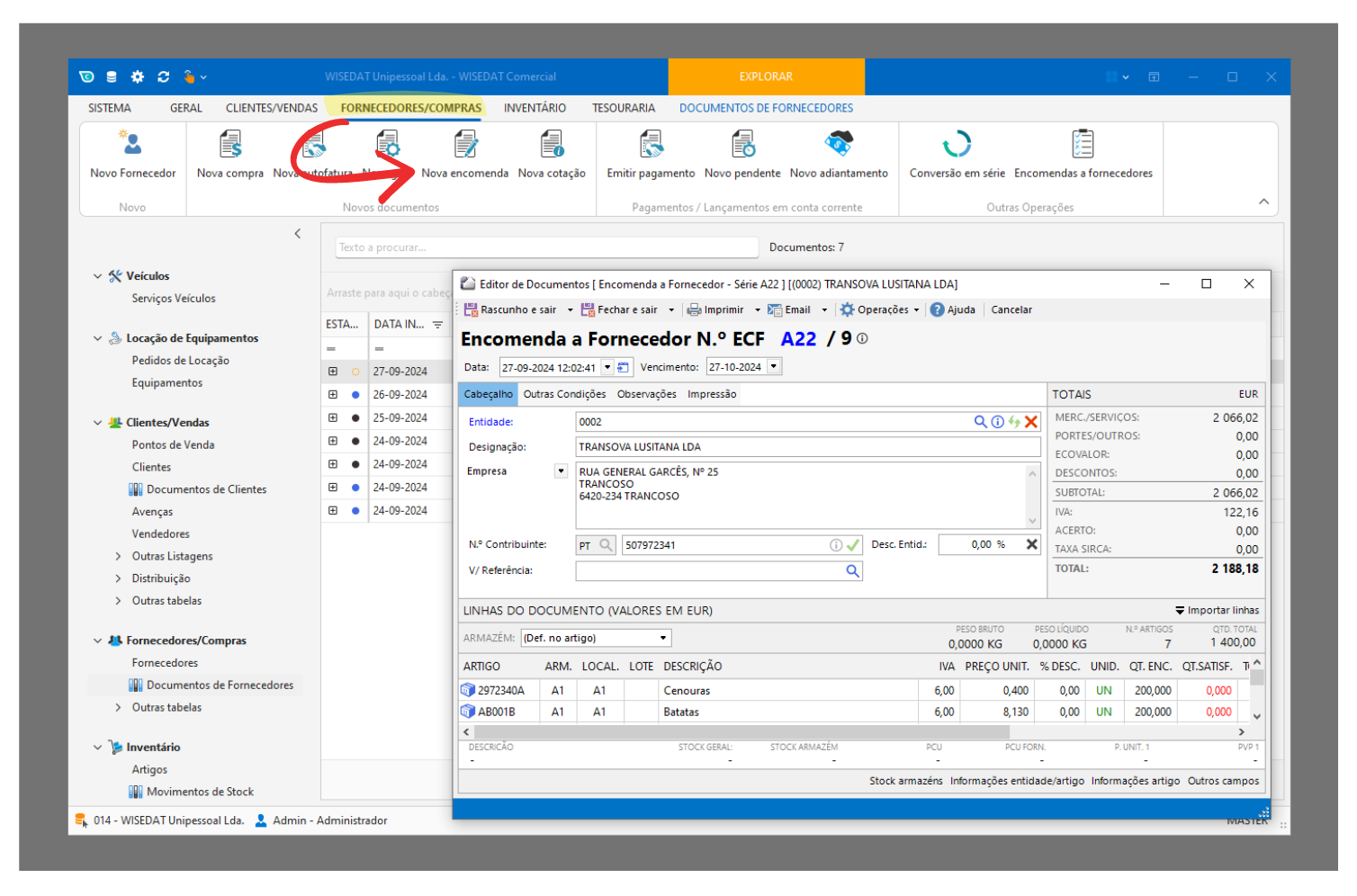Viewport: 1357px width, 896px height.
Task: Expand the Outras Listagens tree node
Action: point(118,556)
